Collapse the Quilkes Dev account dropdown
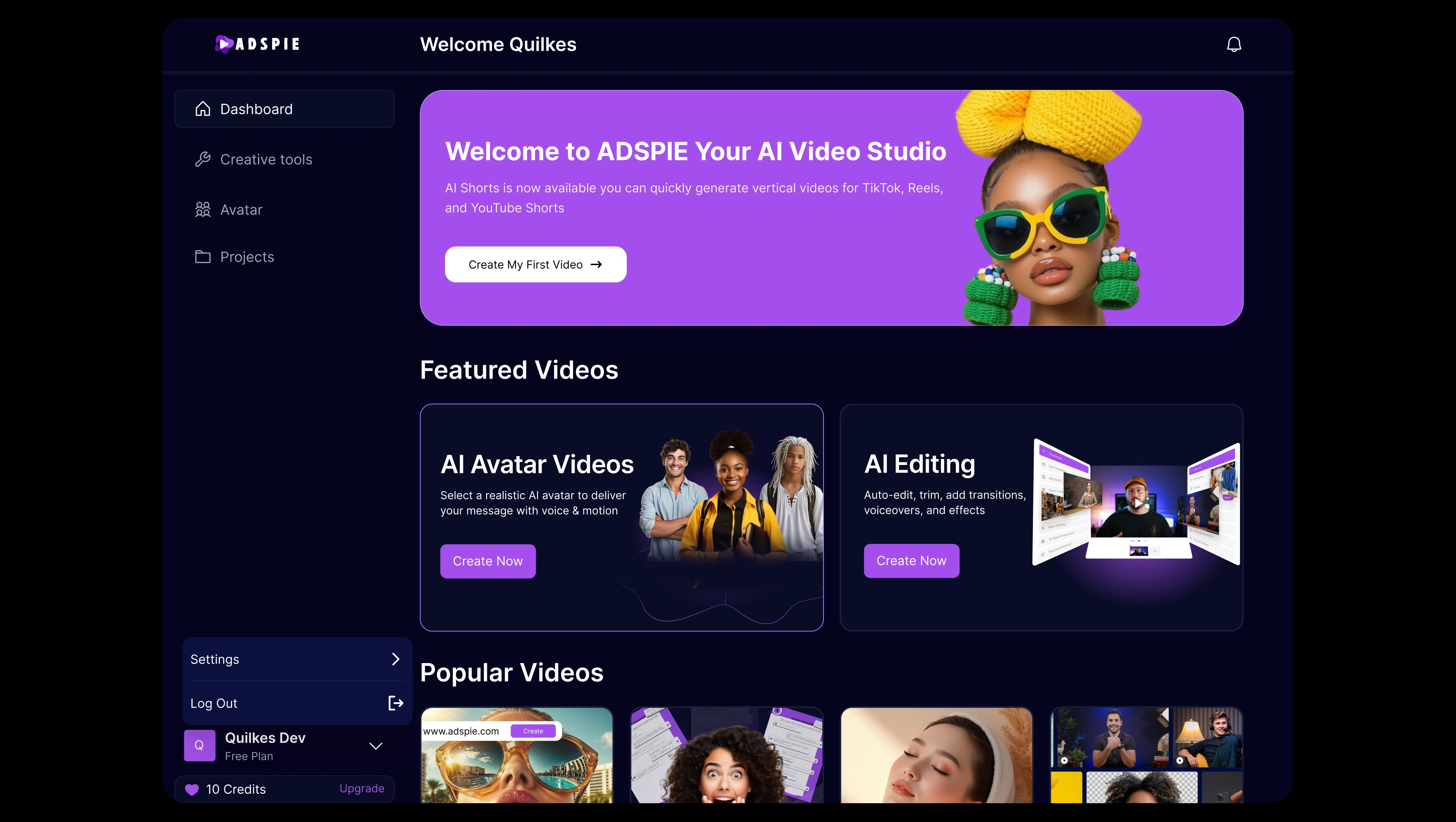Image resolution: width=1456 pixels, height=822 pixels. (376, 746)
